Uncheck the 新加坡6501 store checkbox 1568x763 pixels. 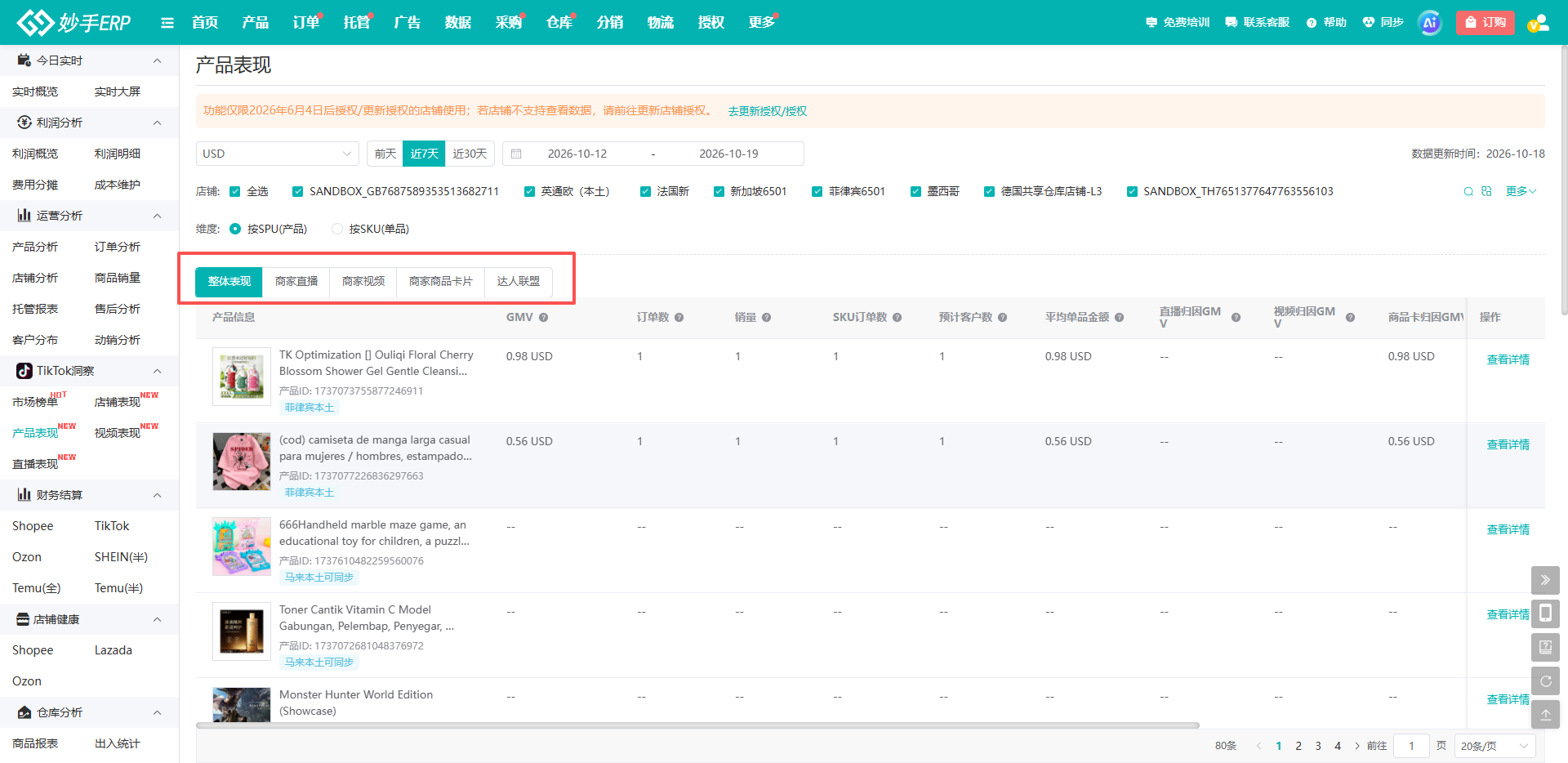(x=719, y=191)
